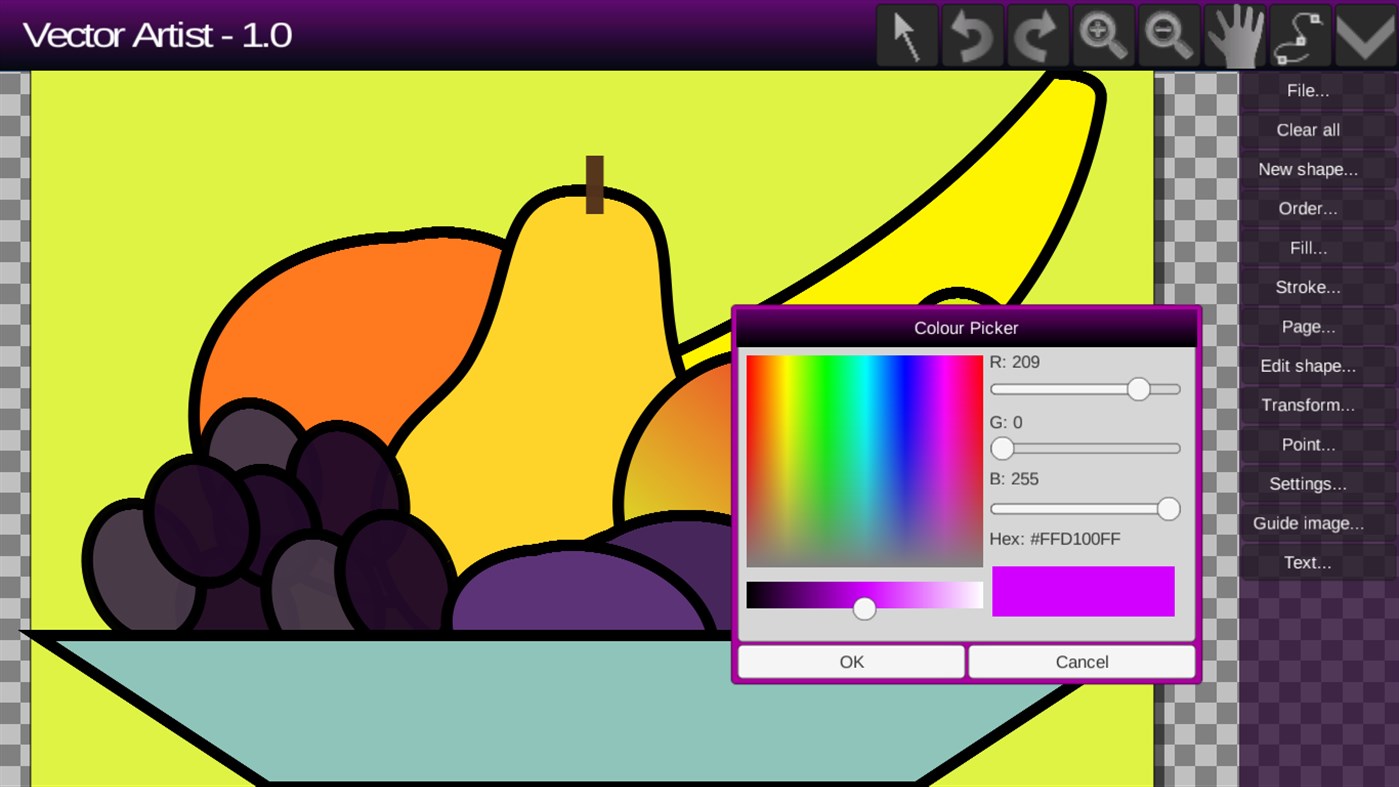Open the Fill options
The width and height of the screenshot is (1399, 787).
tap(1307, 247)
